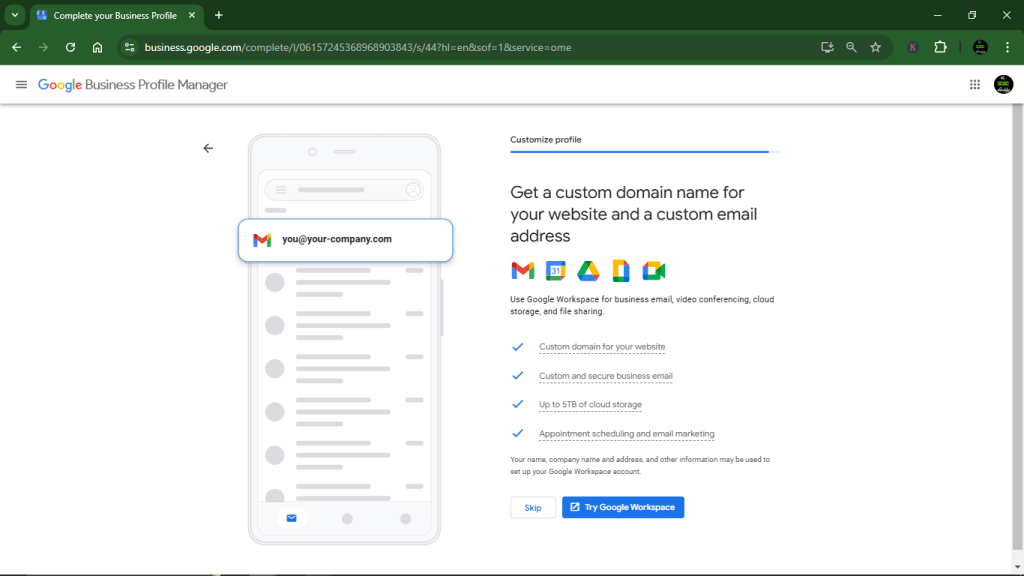The image size is (1024, 576).
Task: Open the Google Meet icon
Action: click(654, 270)
